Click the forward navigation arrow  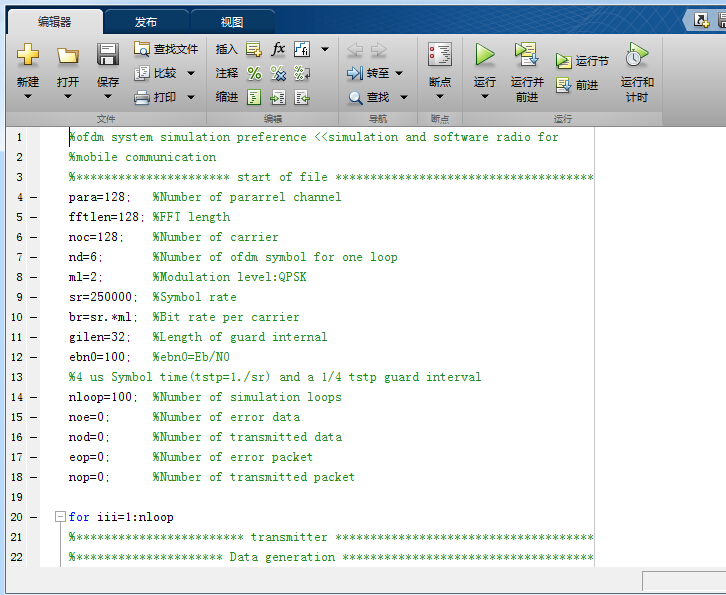pos(379,50)
